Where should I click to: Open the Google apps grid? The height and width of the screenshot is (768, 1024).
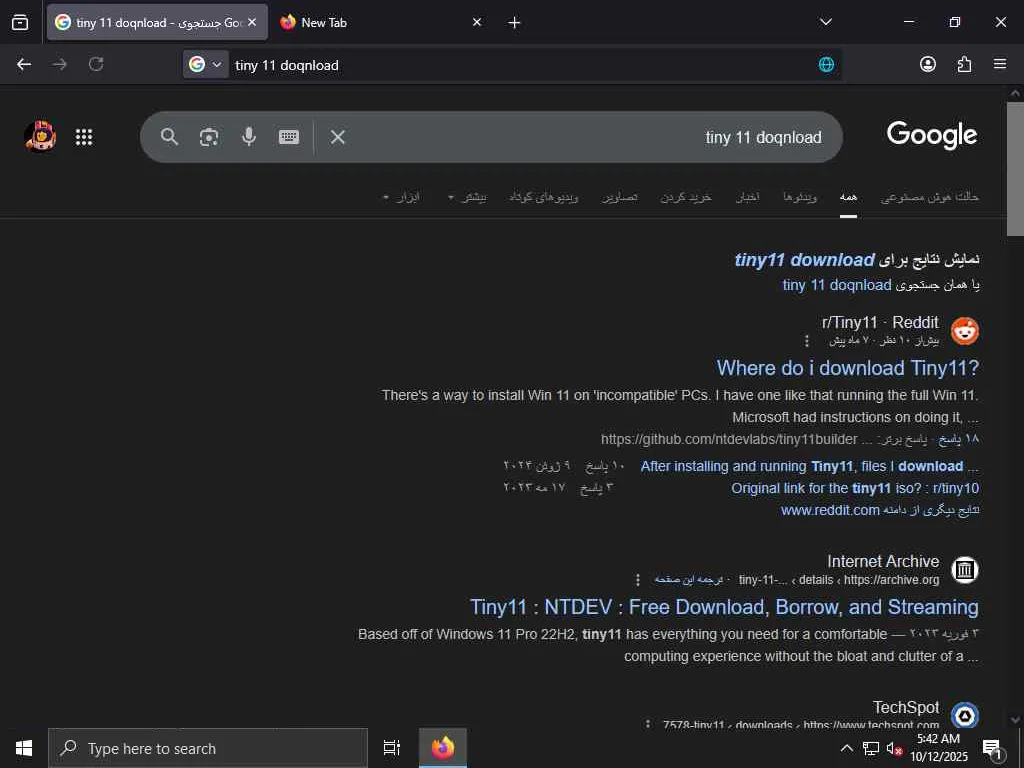tap(84, 137)
